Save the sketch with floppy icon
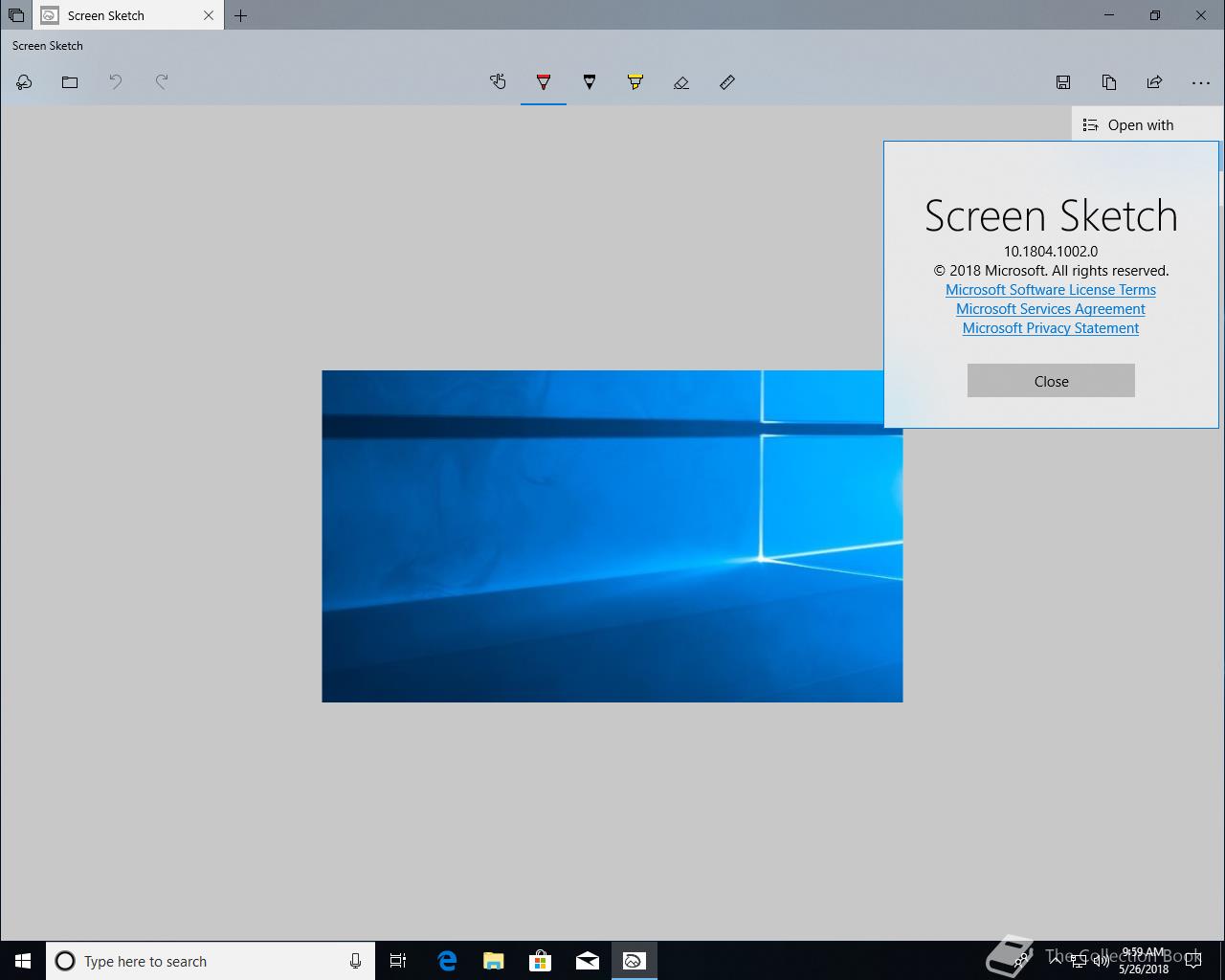The height and width of the screenshot is (980, 1225). click(1063, 82)
